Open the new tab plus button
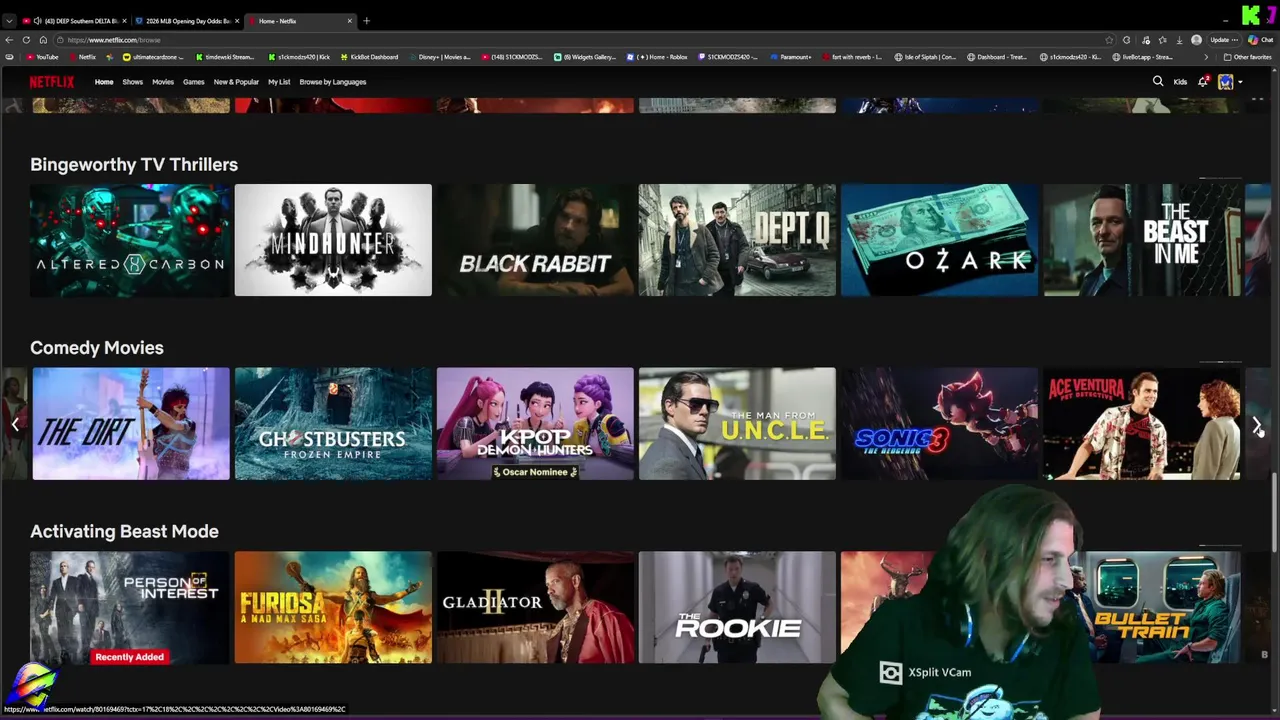 [x=366, y=21]
